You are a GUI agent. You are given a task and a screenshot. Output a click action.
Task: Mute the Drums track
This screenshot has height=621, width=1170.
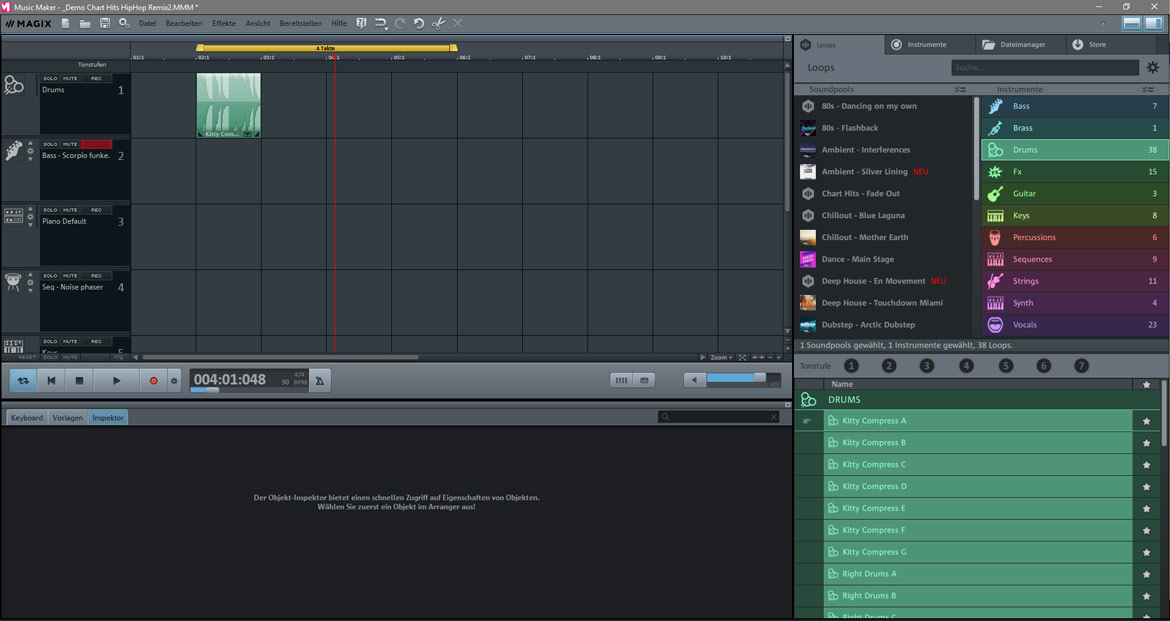70,78
